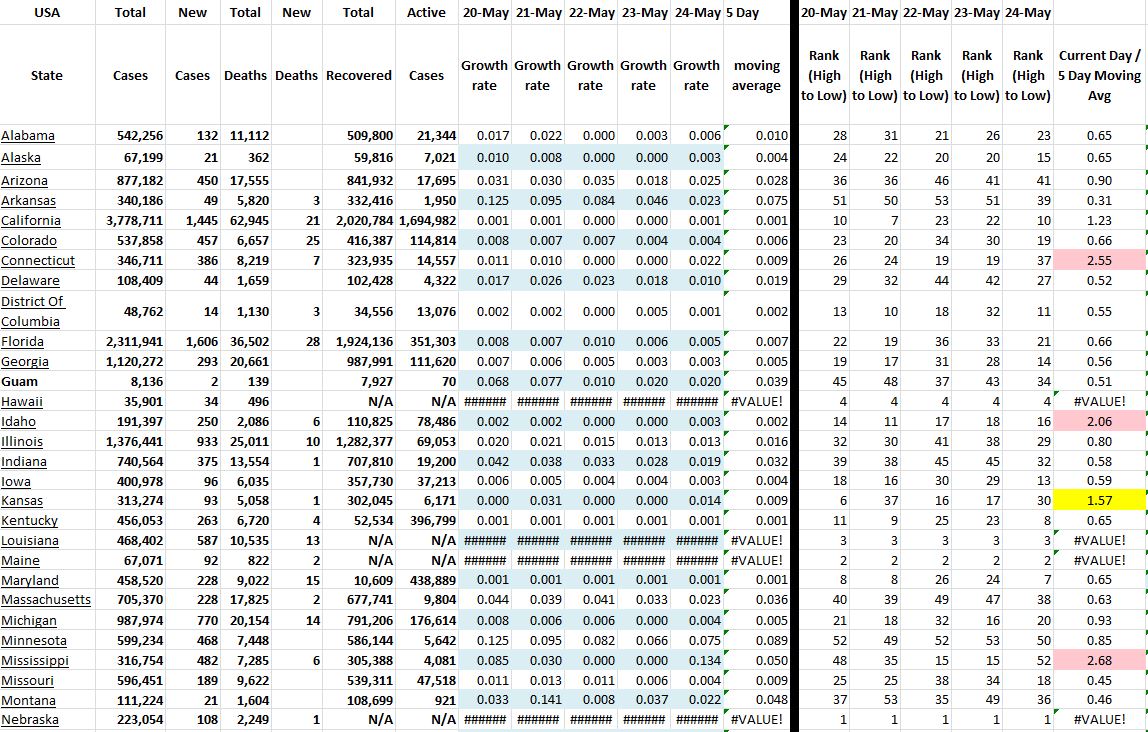
Task: Select the pink Mississippi 2.68 cell
Action: point(1099,661)
